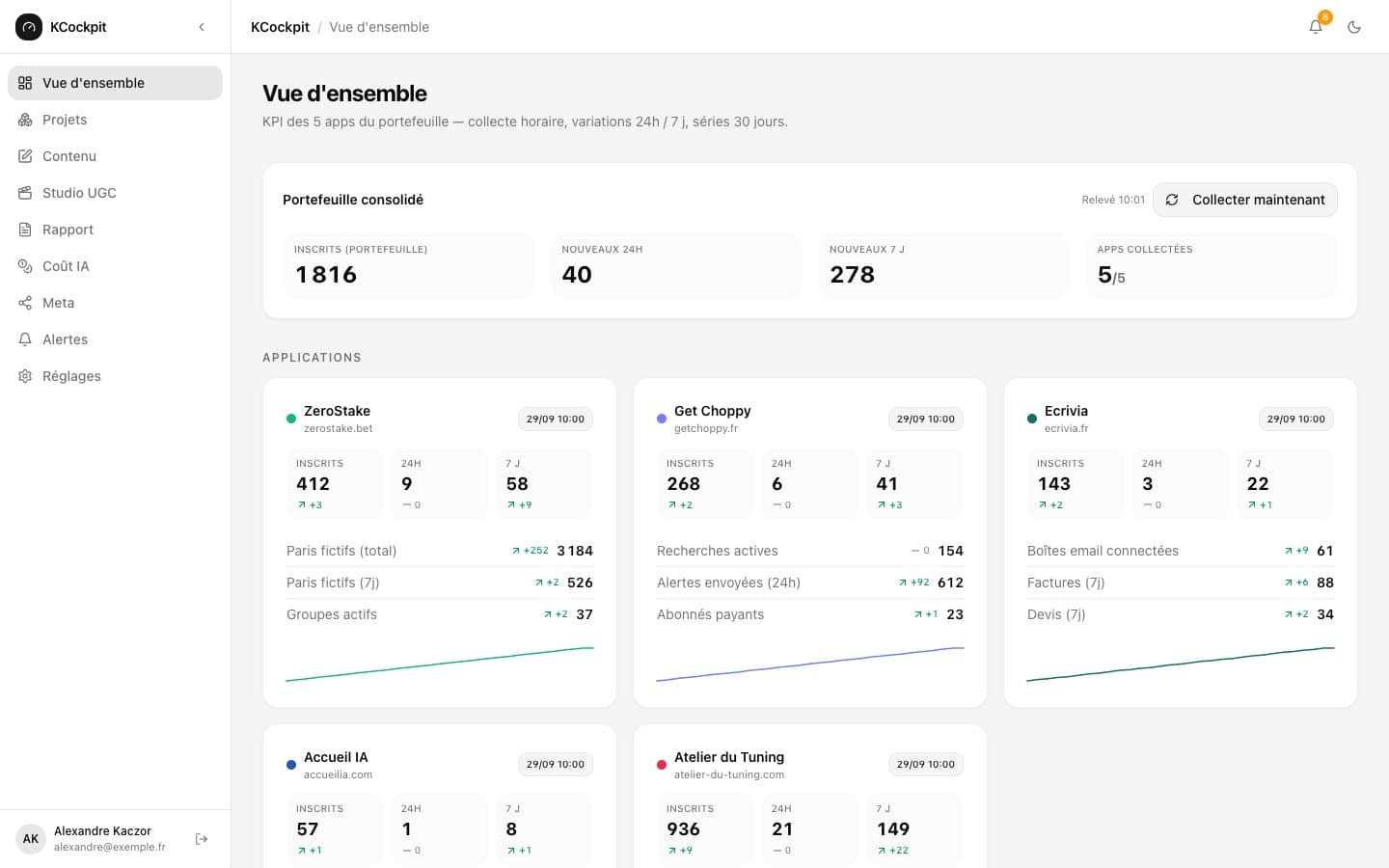
Task: Click the Alexandre Kaczor user name
Action: click(x=102, y=831)
